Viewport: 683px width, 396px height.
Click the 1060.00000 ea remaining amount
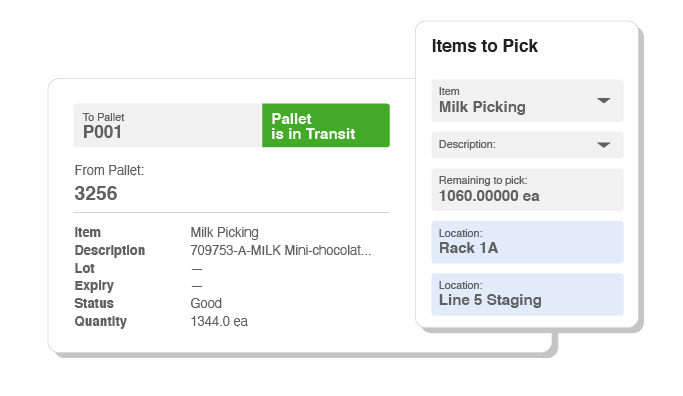click(489, 196)
